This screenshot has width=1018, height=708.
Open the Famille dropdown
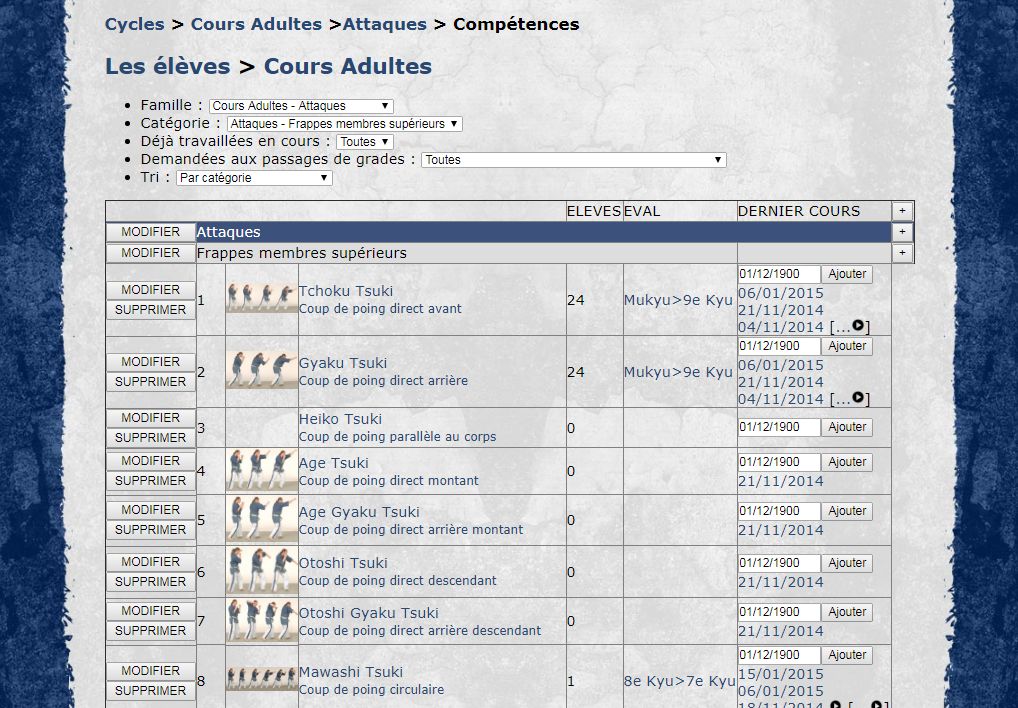click(301, 106)
